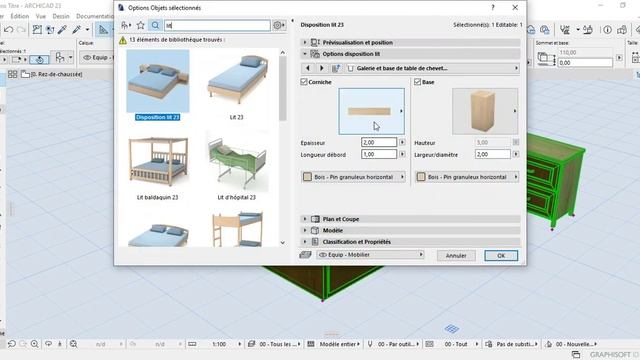Click the zoom in magnifier at bottom
The height and width of the screenshot is (360, 640).
pos(35,344)
